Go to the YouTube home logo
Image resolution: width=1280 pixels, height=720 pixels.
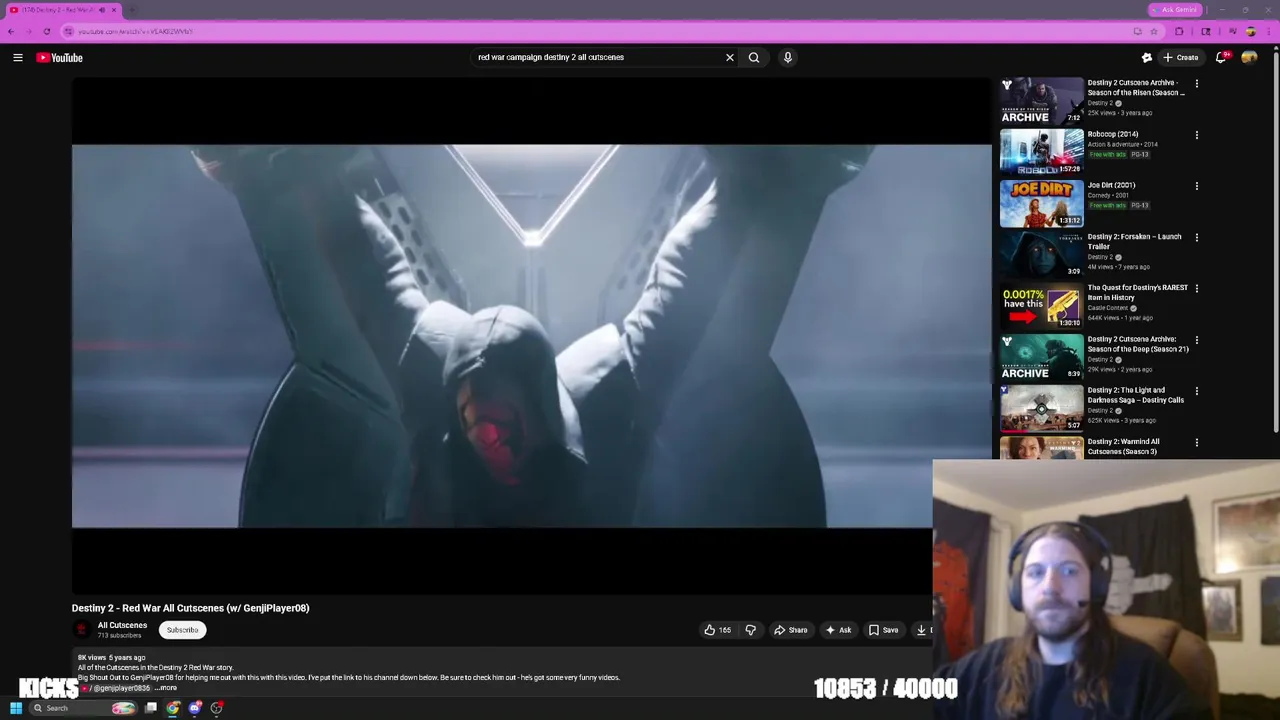(60, 58)
